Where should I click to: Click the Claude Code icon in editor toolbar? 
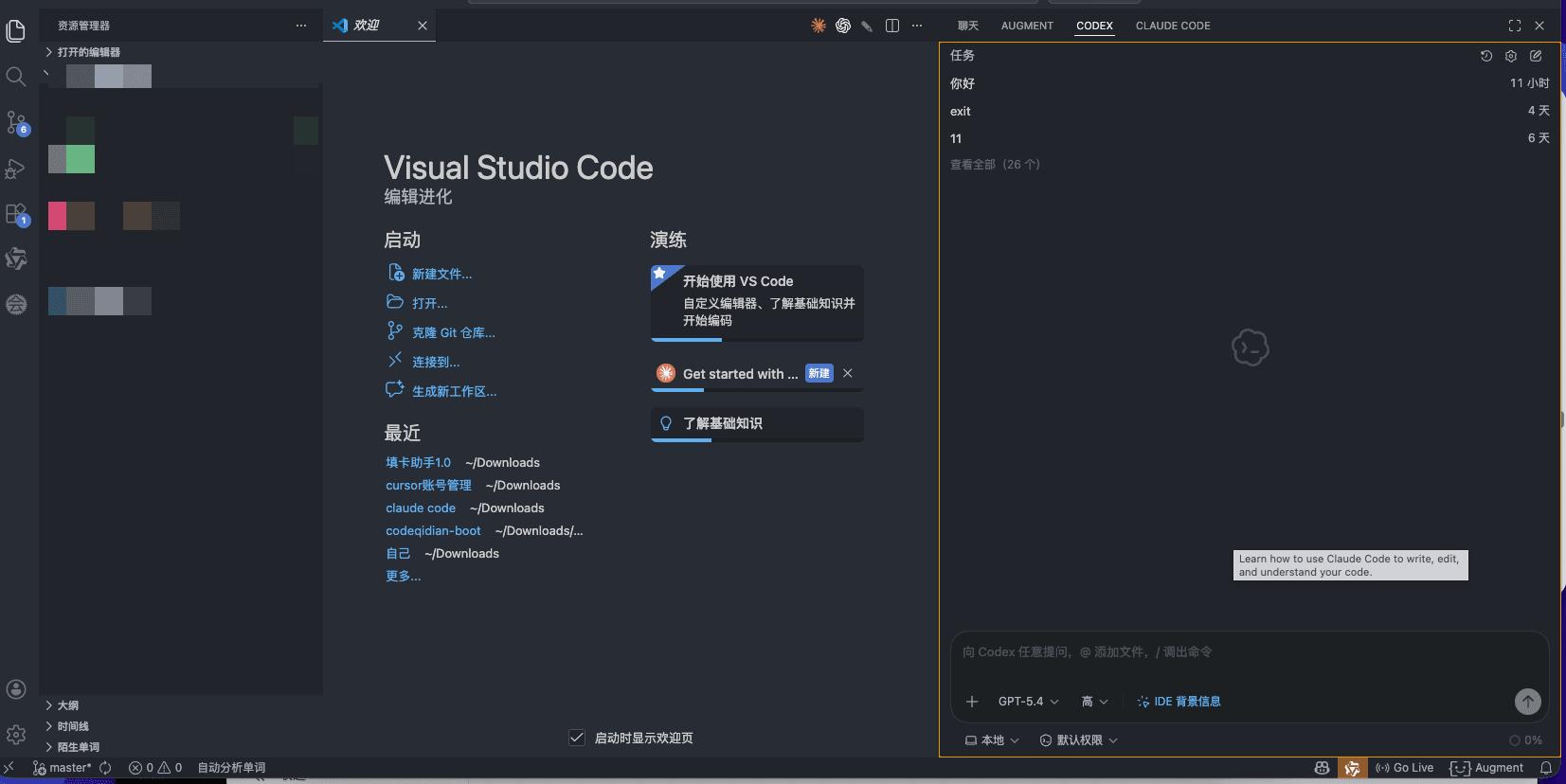819,26
